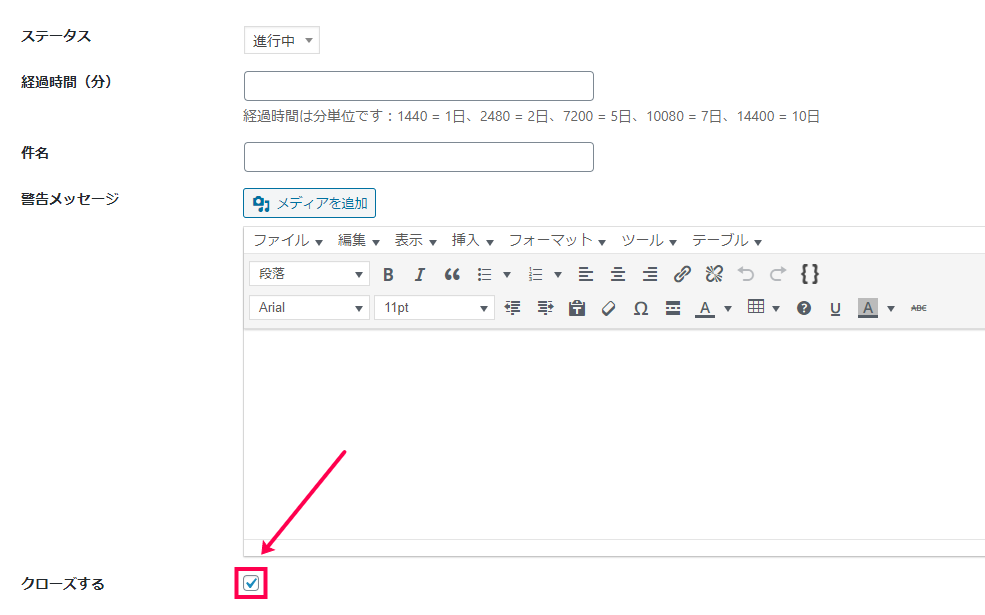
Task: Expand bulleted list style options arrow
Action: coord(507,275)
